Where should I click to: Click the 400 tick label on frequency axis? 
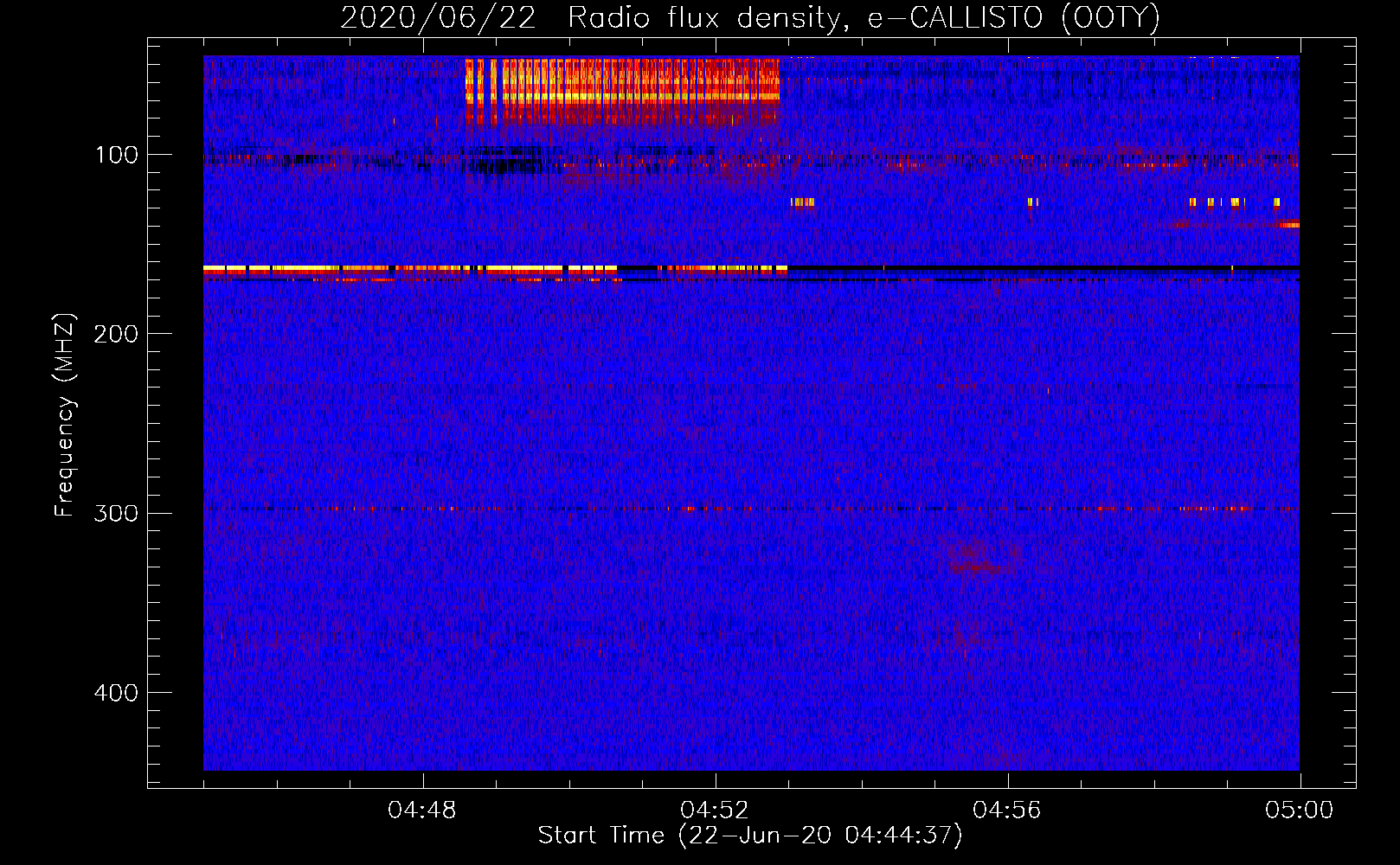(116, 693)
